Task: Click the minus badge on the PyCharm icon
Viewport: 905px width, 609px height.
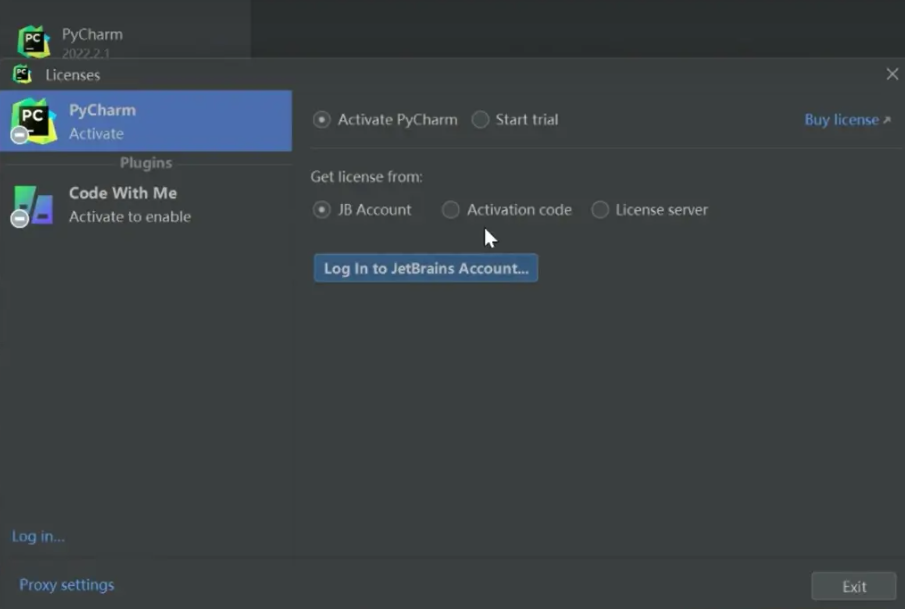Action: pos(19,135)
